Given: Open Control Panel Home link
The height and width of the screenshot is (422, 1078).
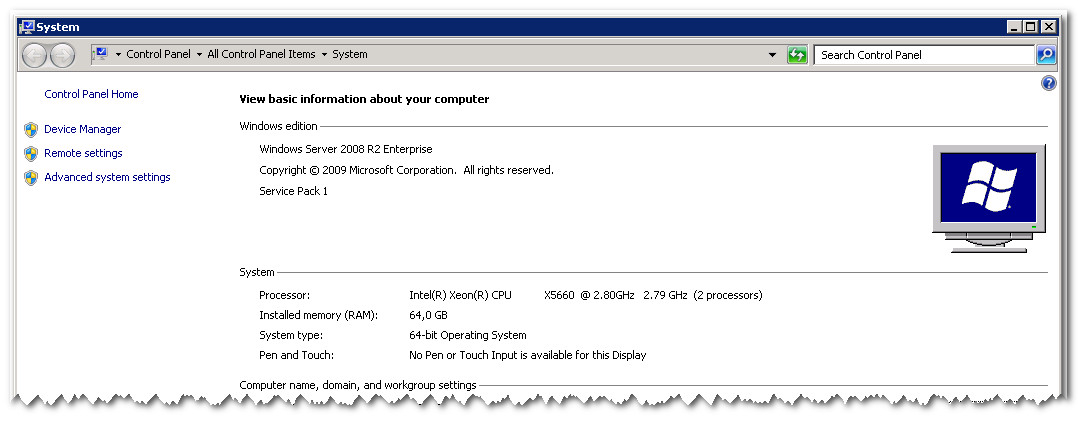Looking at the screenshot, I should click(91, 94).
